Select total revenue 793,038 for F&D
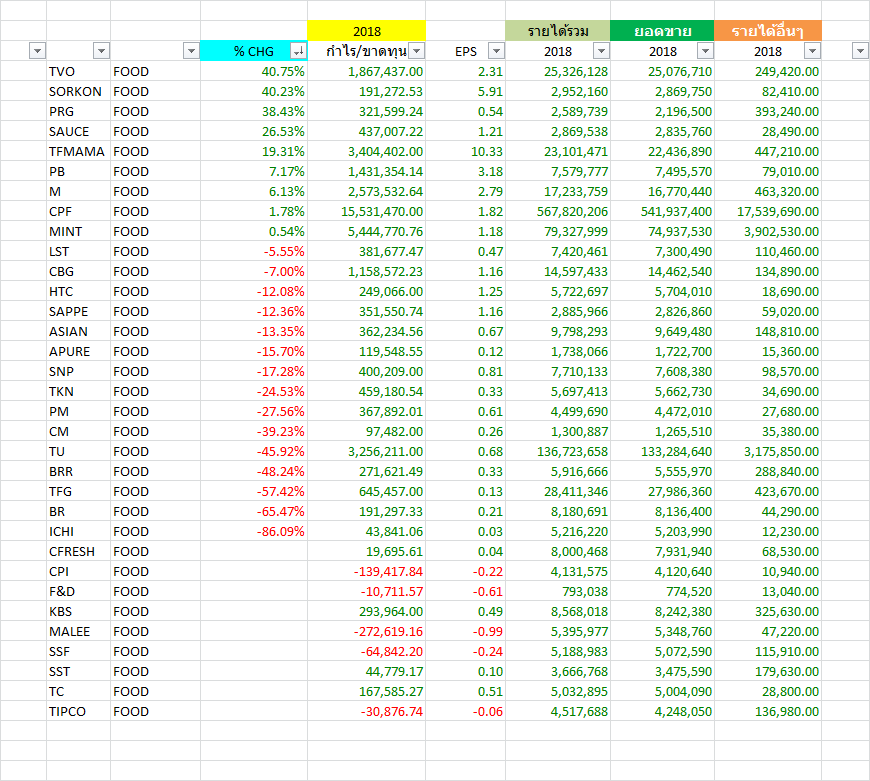The width and height of the screenshot is (870, 781). click(x=558, y=591)
